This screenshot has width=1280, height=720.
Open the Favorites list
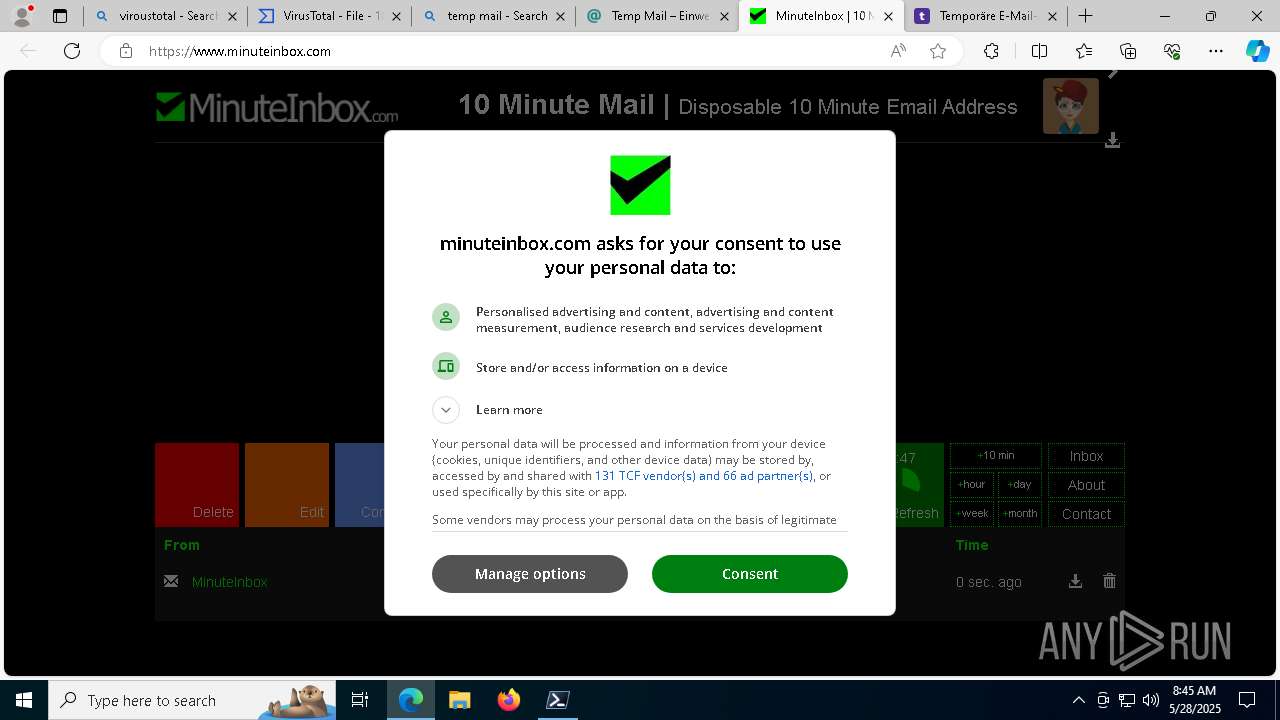tap(1084, 51)
